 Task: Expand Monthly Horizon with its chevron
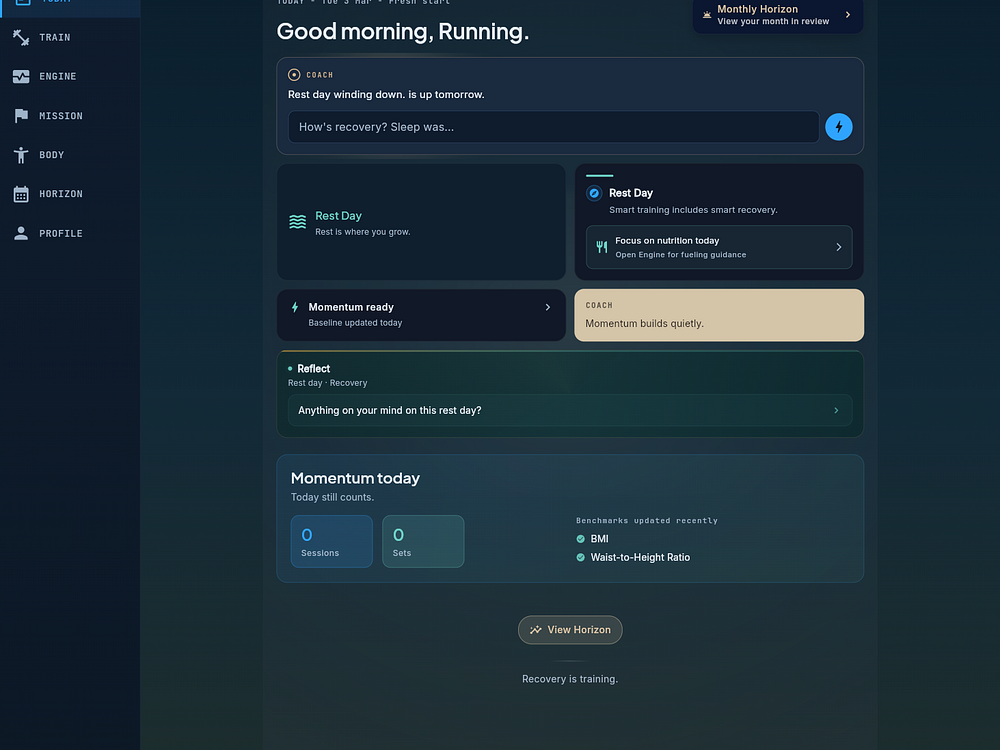[848, 15]
